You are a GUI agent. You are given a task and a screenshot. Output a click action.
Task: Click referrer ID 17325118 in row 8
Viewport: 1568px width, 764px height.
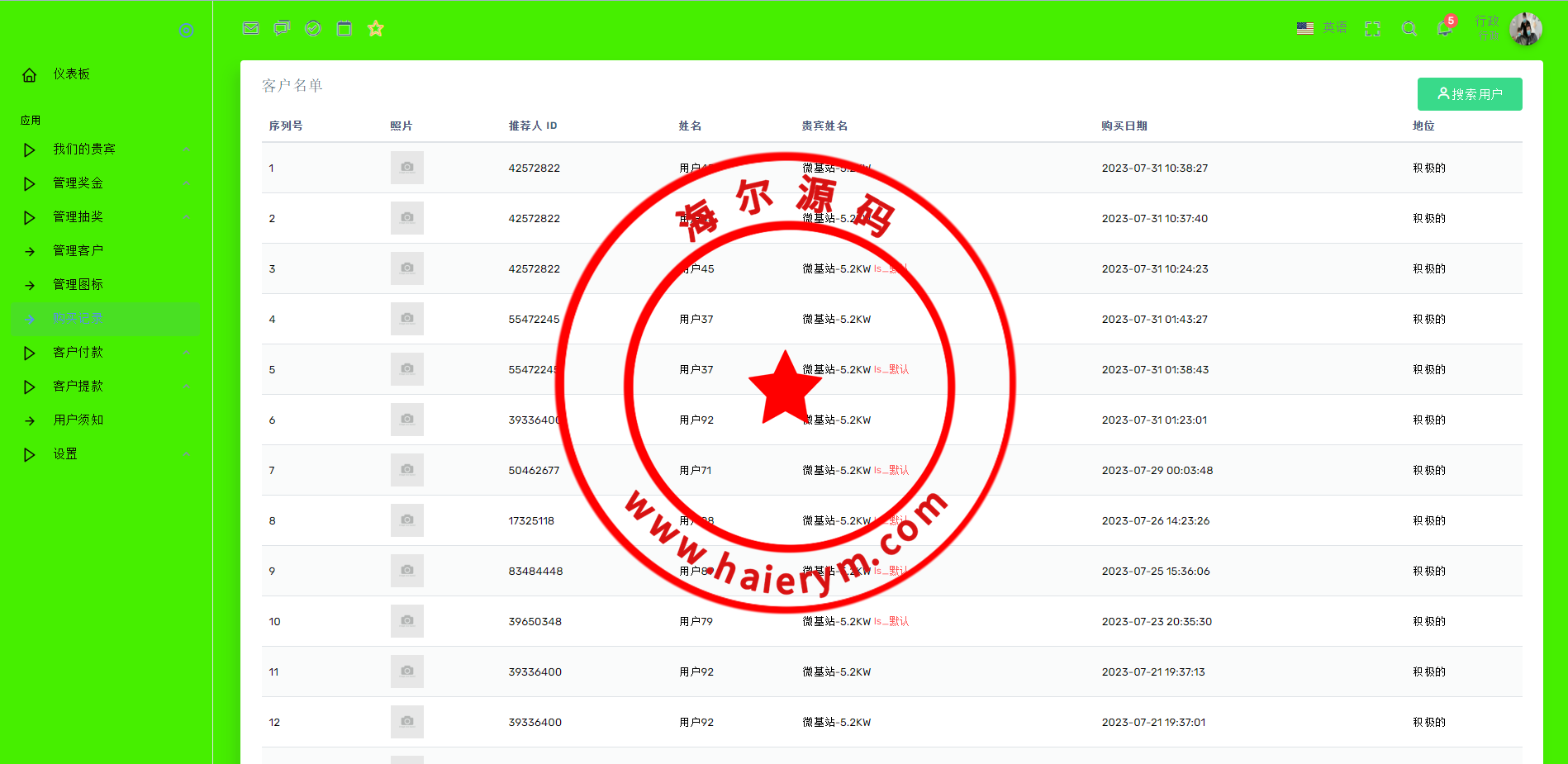coord(531,521)
